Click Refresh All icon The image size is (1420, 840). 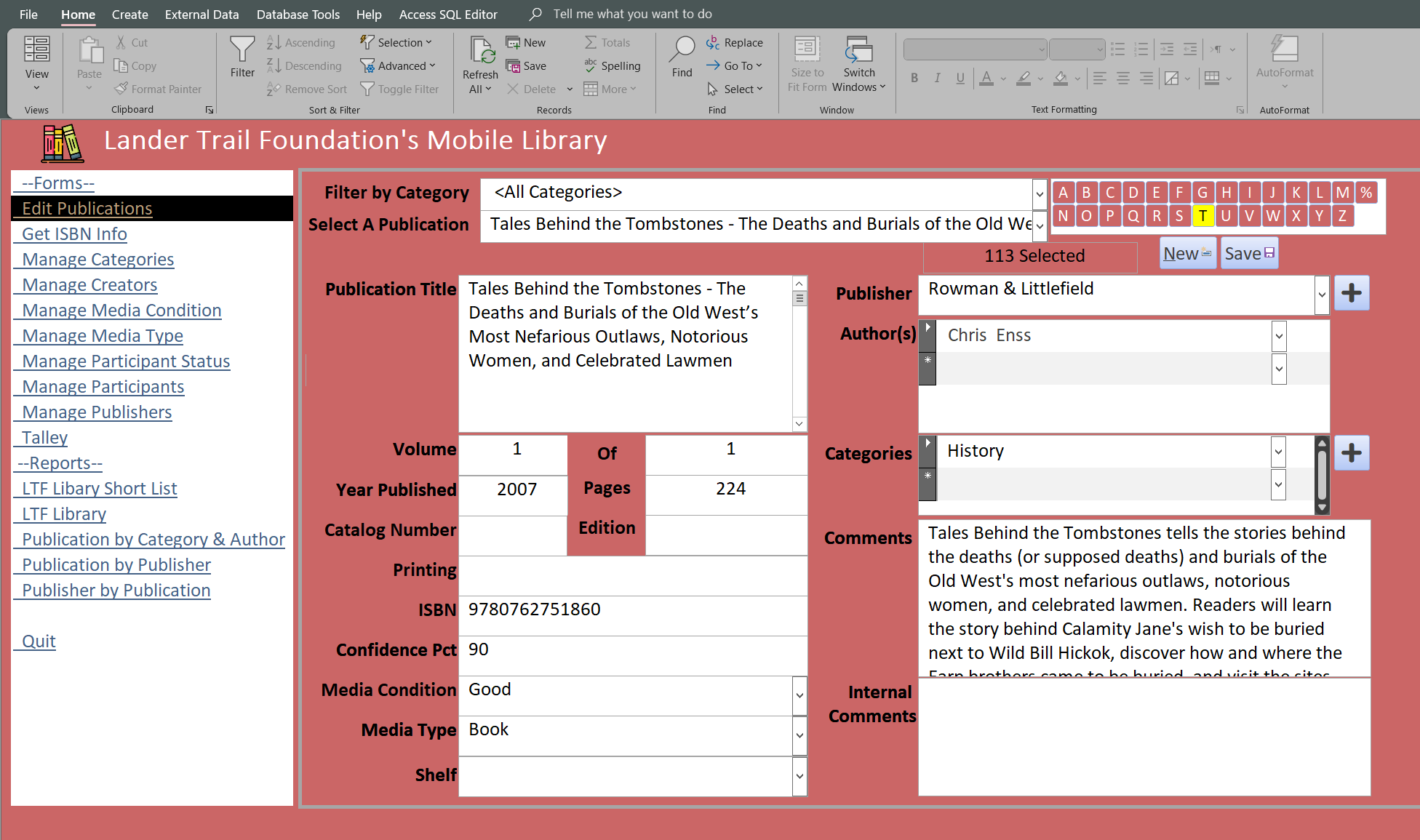pyautogui.click(x=480, y=50)
